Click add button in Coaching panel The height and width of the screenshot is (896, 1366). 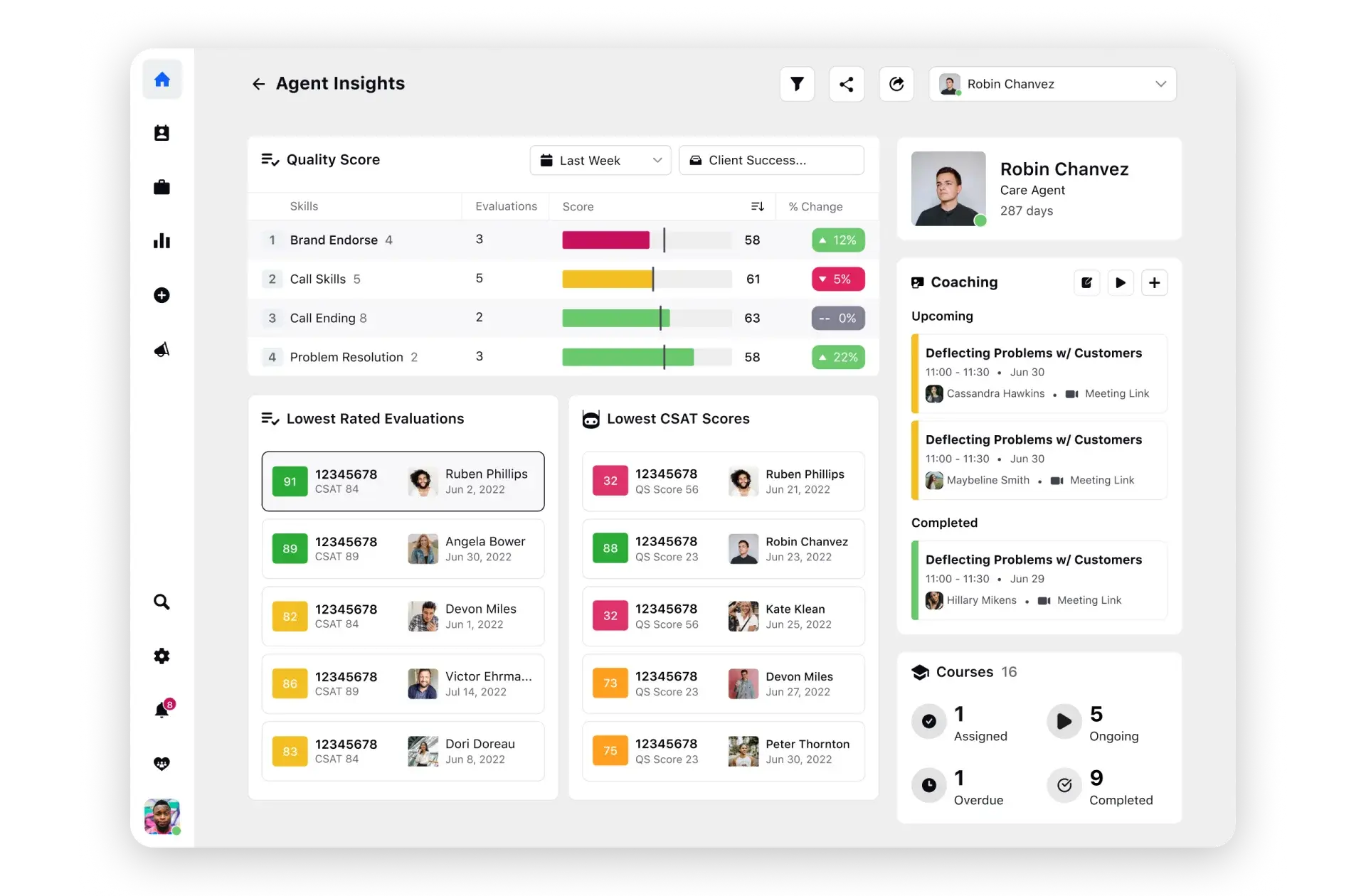1153,282
